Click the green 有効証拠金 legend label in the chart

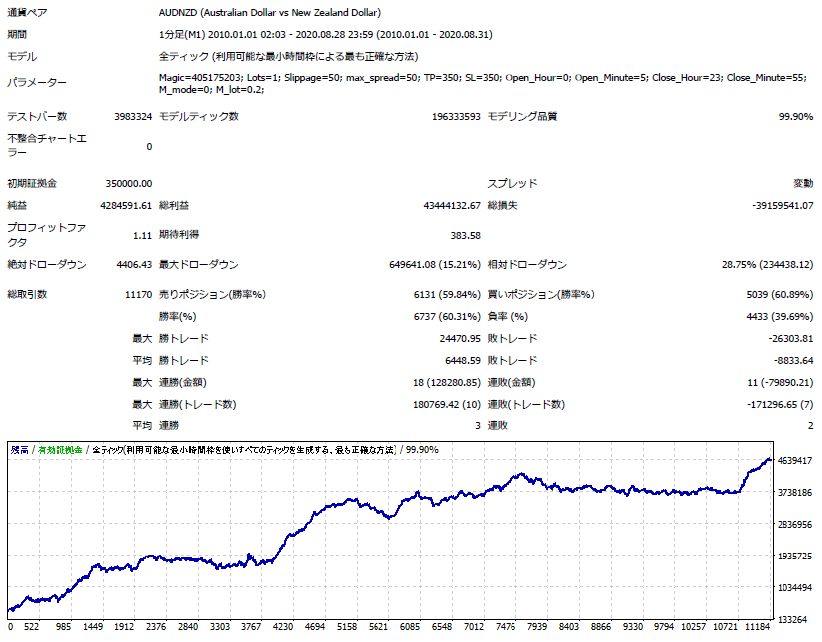[60, 450]
